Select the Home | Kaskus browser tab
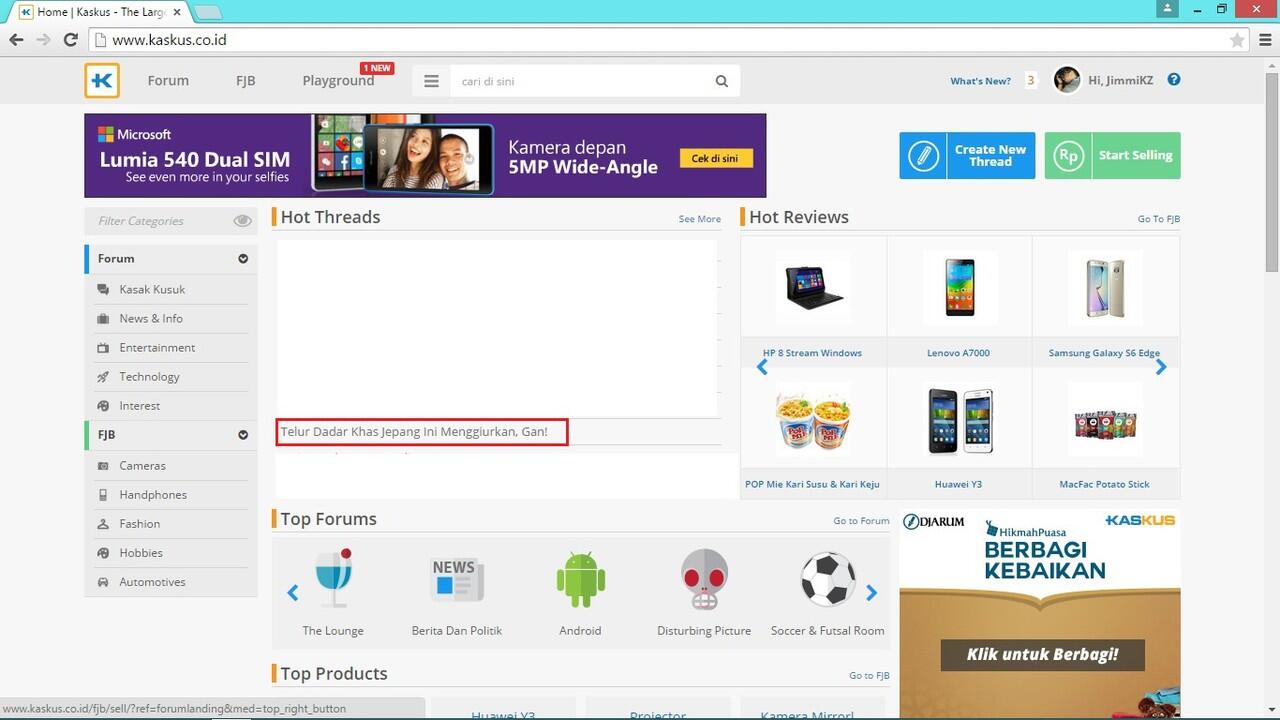 pyautogui.click(x=96, y=12)
